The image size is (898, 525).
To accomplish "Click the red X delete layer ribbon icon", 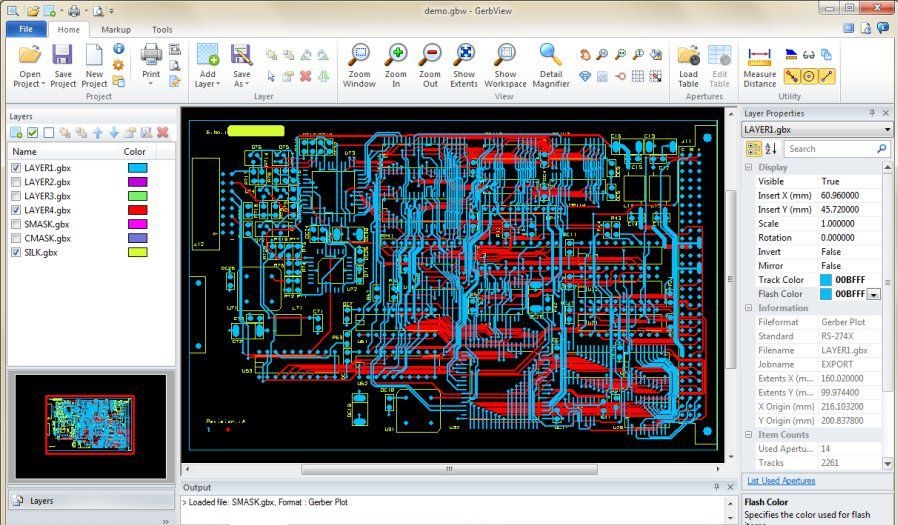I will (306, 76).
